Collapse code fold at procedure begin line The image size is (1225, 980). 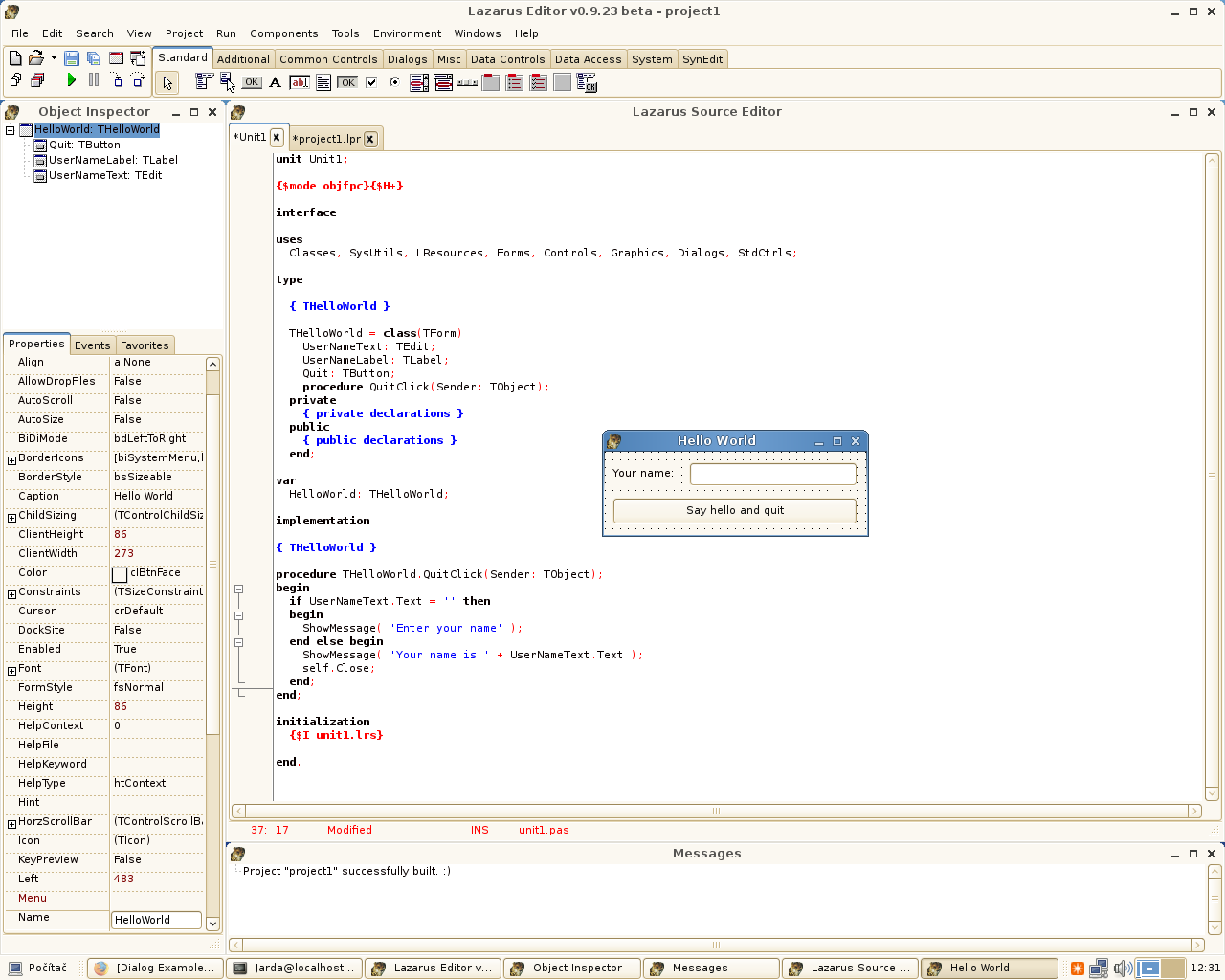[238, 589]
